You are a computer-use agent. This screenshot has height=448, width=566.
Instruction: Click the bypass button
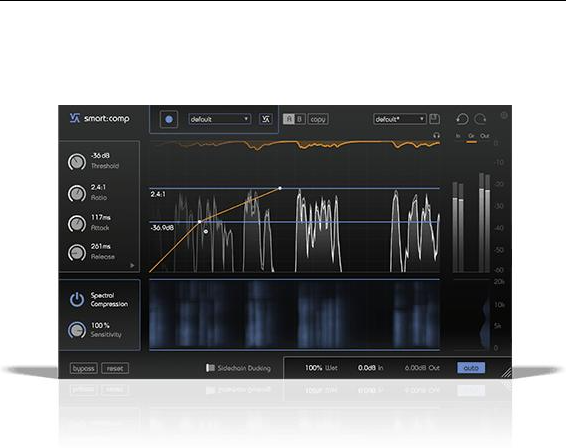pos(84,368)
